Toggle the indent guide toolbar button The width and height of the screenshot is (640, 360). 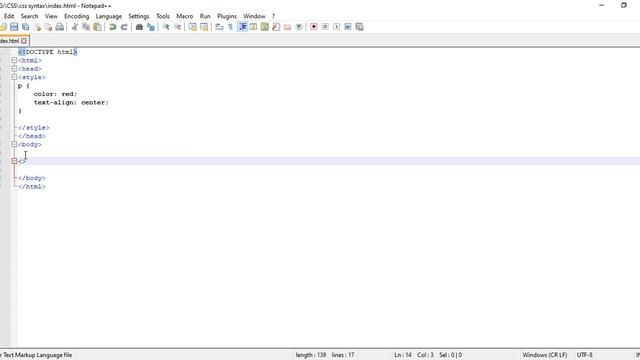(242, 27)
